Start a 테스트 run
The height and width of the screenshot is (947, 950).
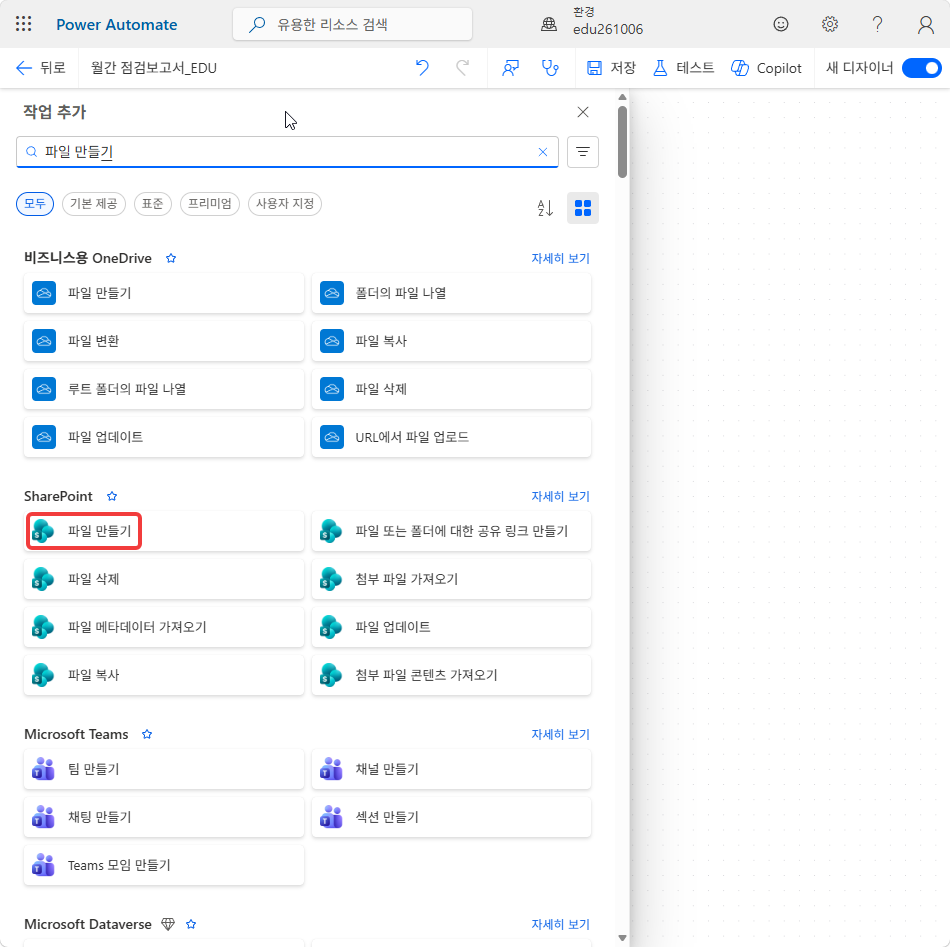683,68
